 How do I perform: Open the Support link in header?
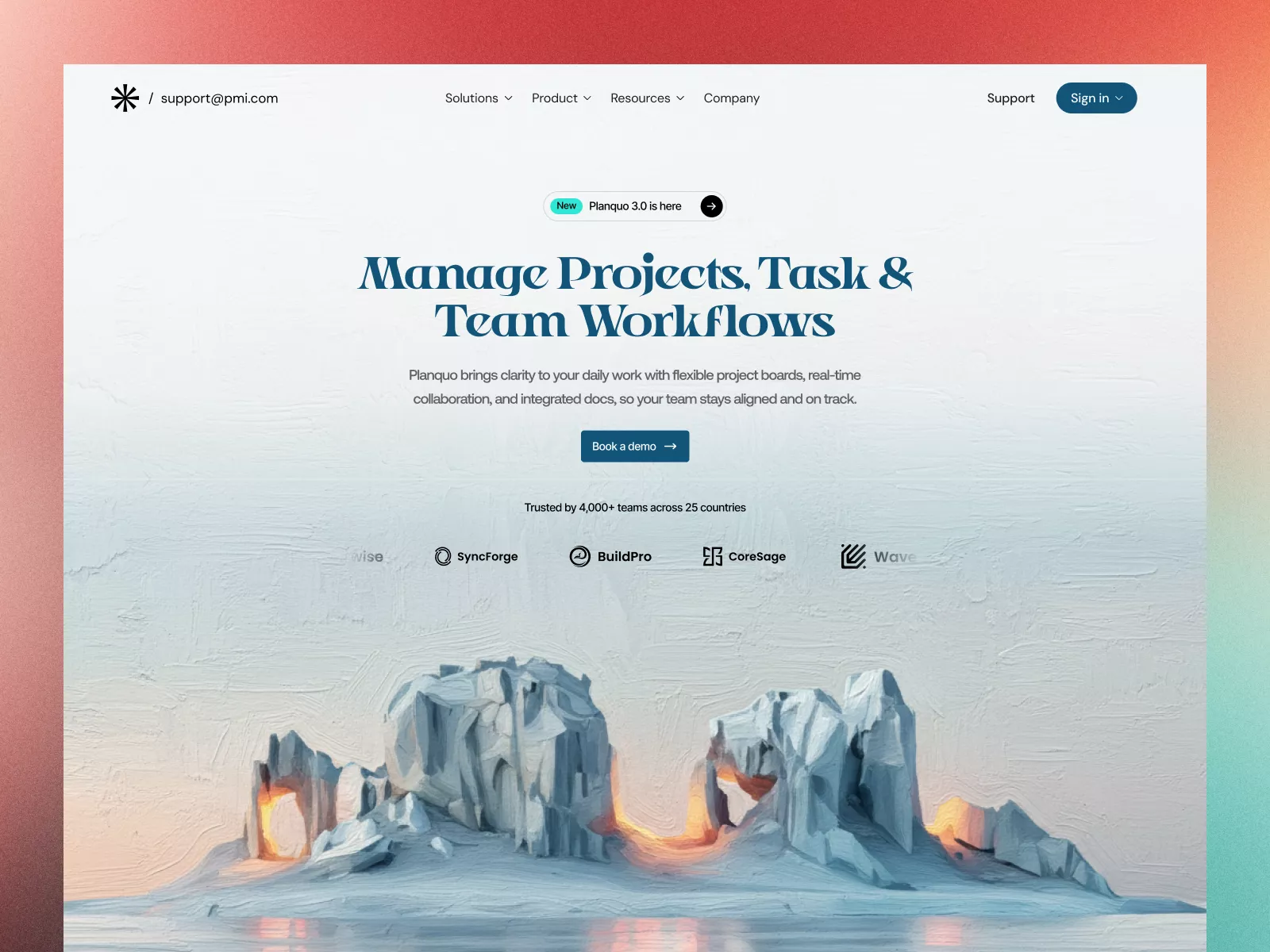1010,98
